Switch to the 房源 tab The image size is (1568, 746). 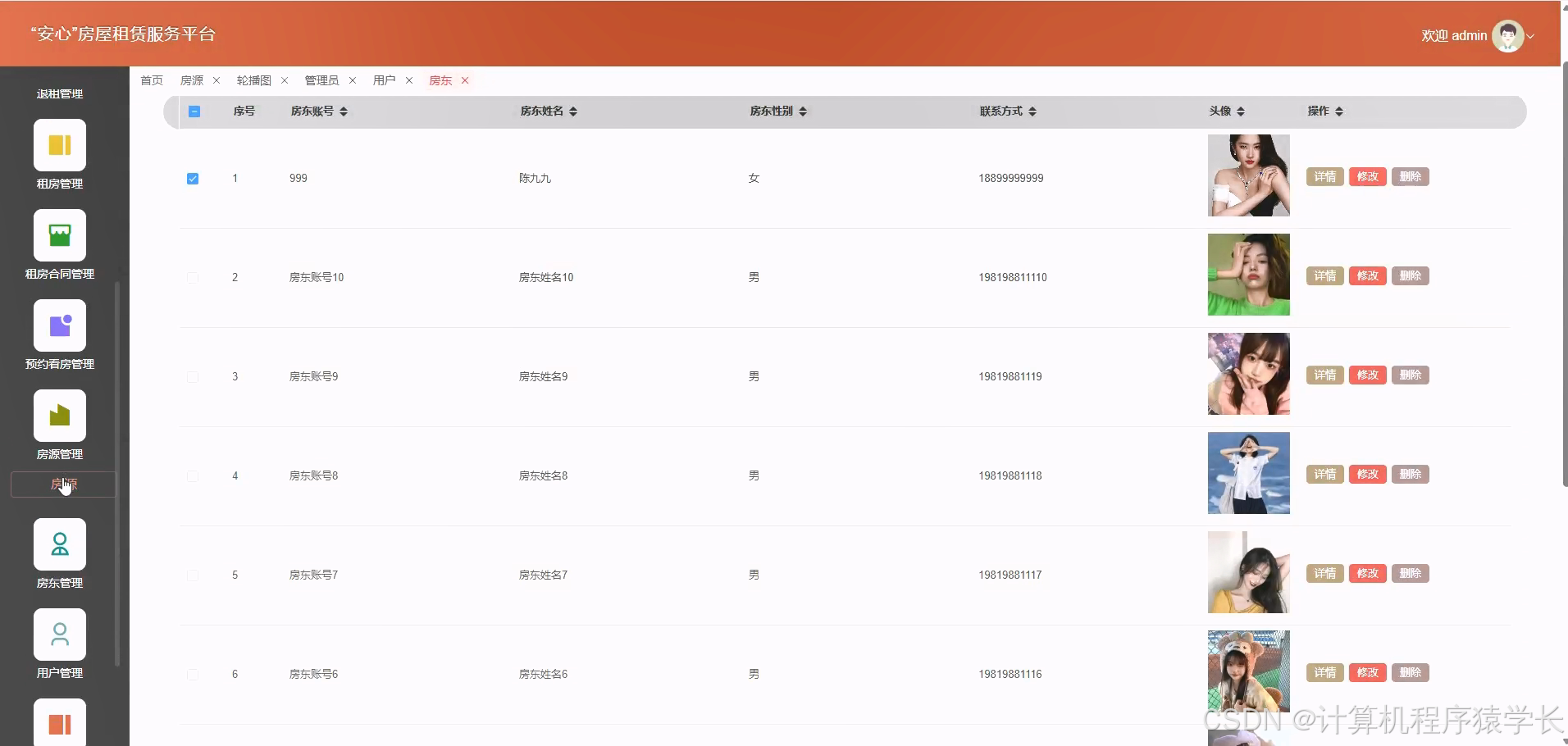point(192,80)
